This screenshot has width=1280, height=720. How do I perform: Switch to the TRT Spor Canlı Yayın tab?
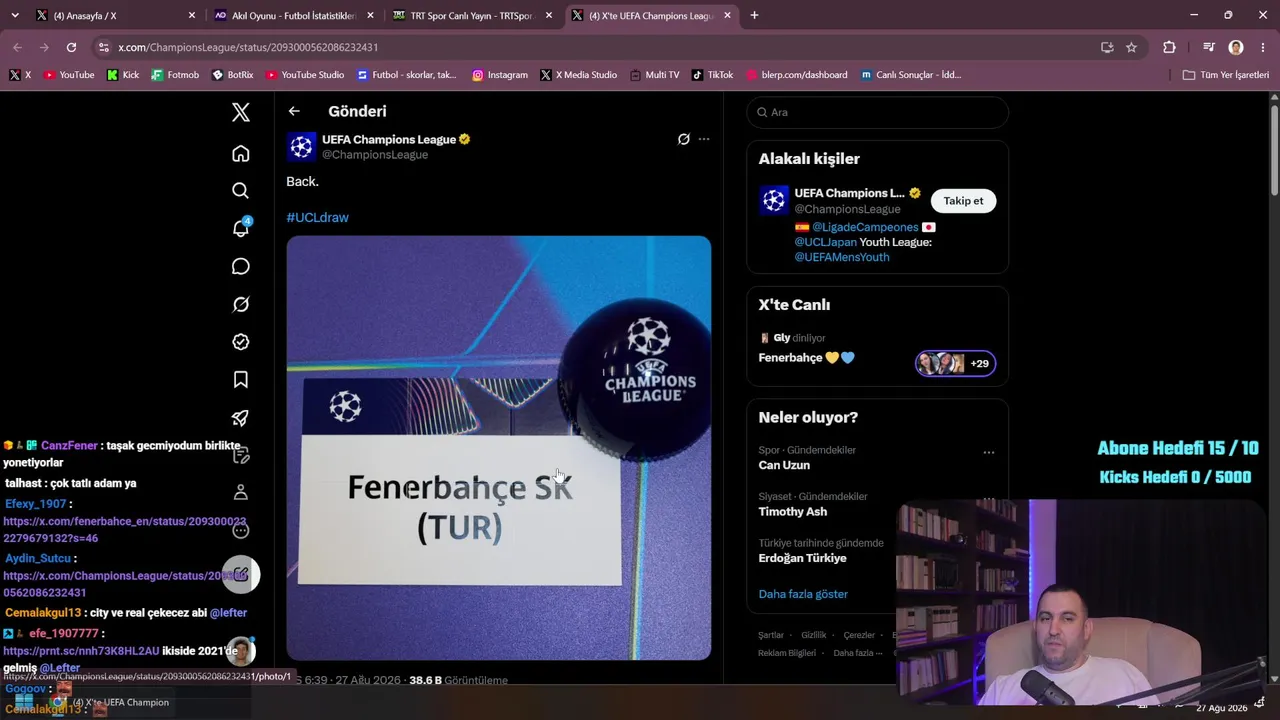click(x=472, y=15)
